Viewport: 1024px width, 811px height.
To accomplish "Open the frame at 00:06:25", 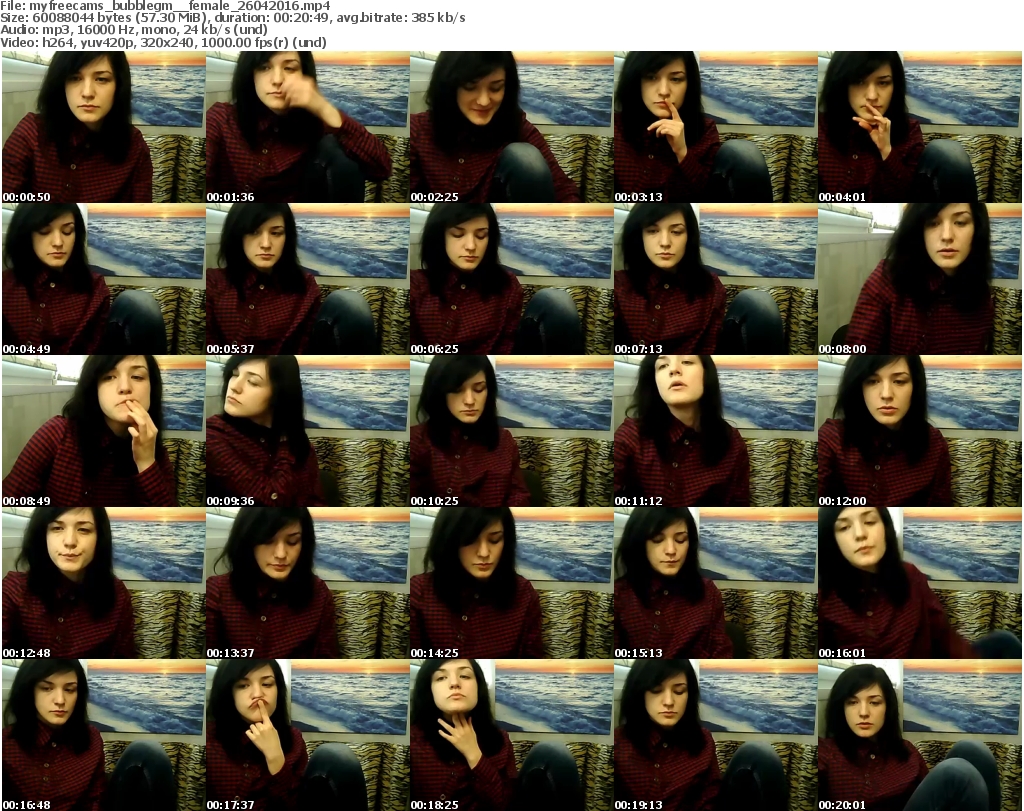I will point(511,279).
